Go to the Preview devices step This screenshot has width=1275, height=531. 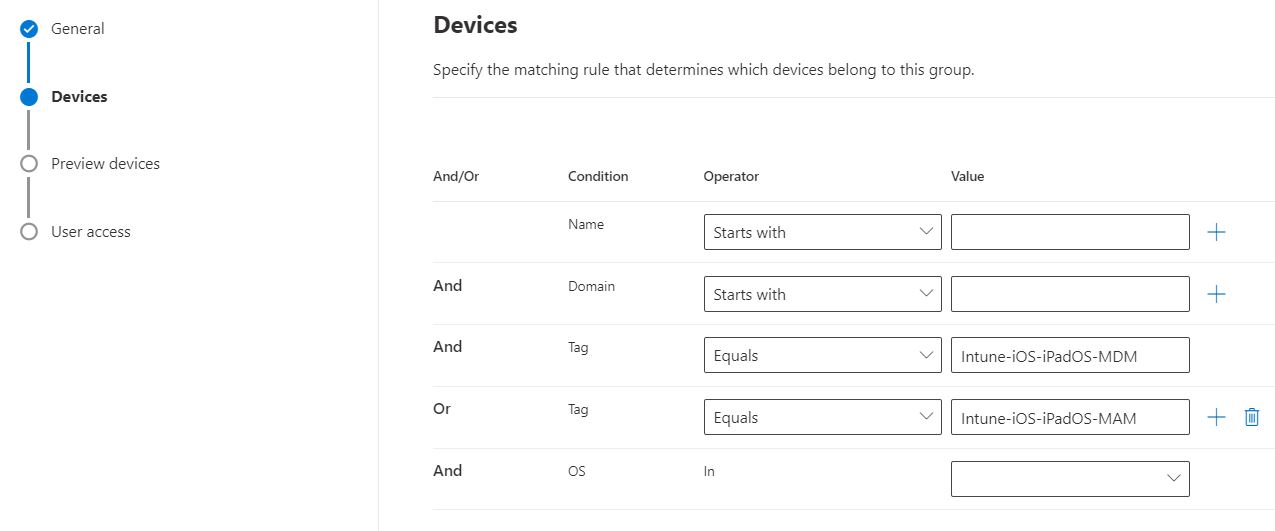pos(105,164)
